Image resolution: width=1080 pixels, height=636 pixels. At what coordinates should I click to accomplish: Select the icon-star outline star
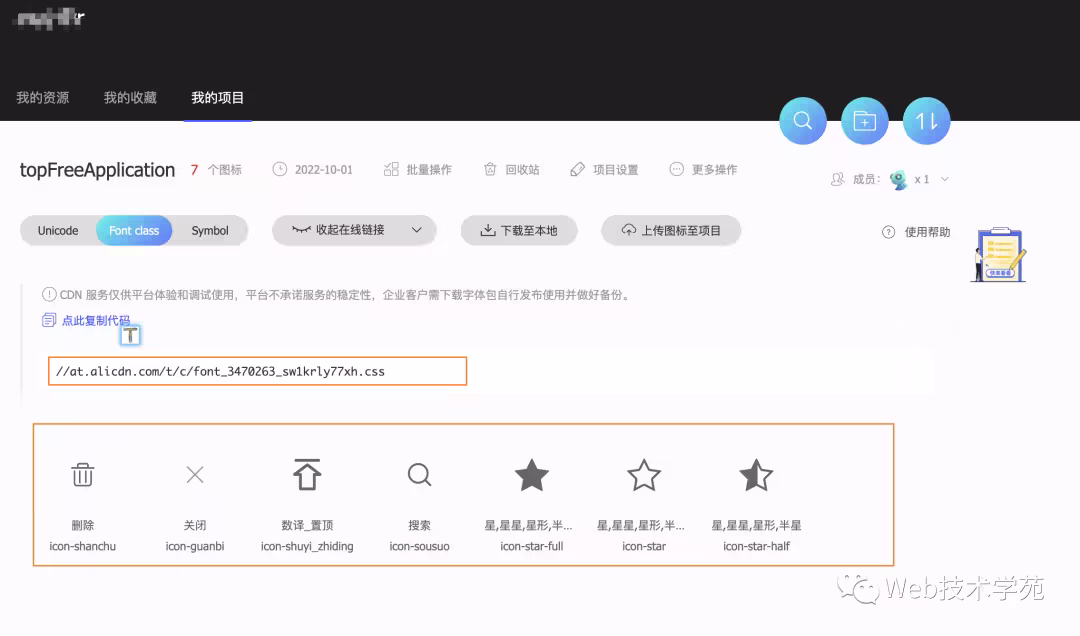click(x=644, y=475)
